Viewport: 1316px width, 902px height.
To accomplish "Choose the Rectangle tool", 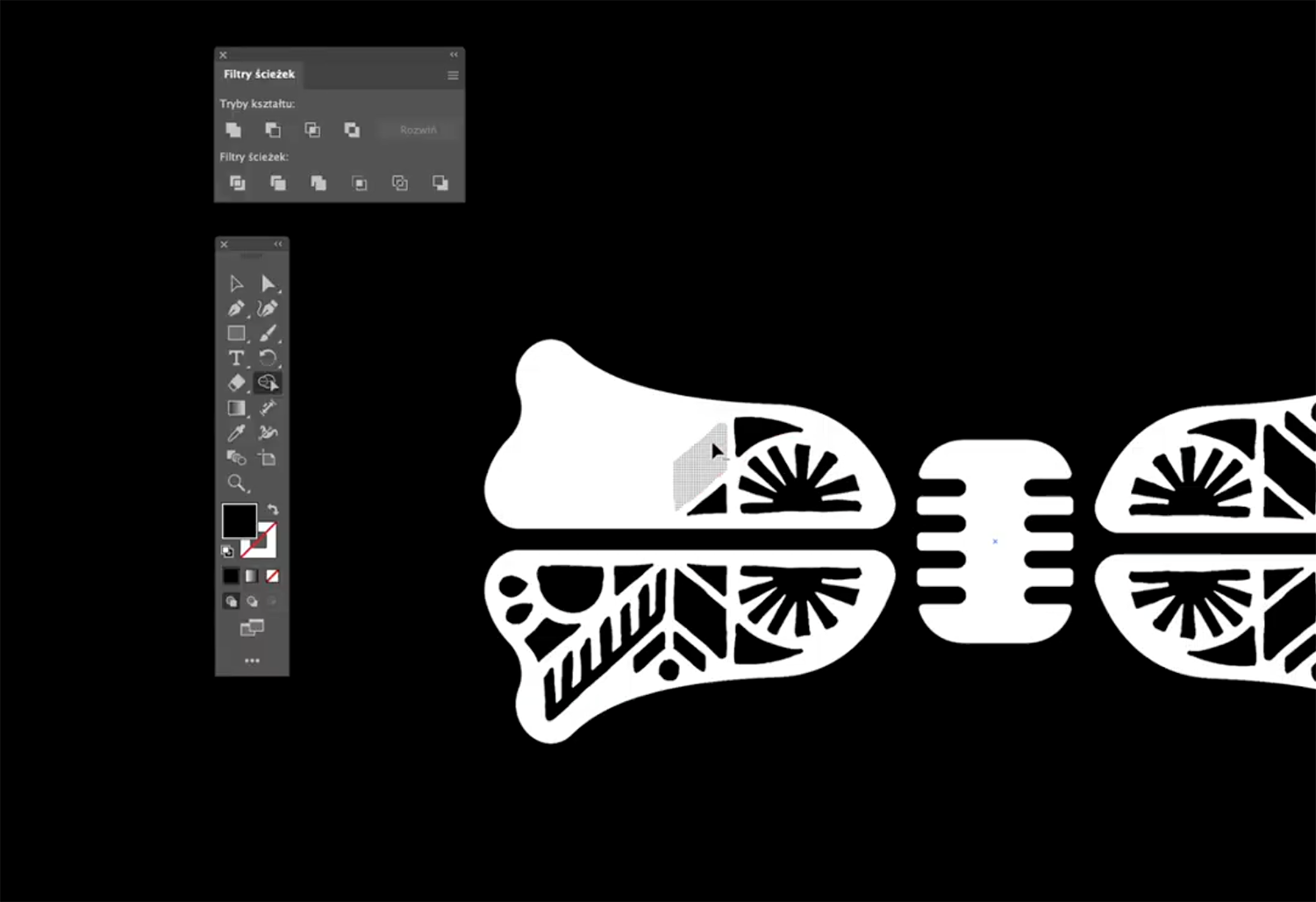I will tap(236, 333).
